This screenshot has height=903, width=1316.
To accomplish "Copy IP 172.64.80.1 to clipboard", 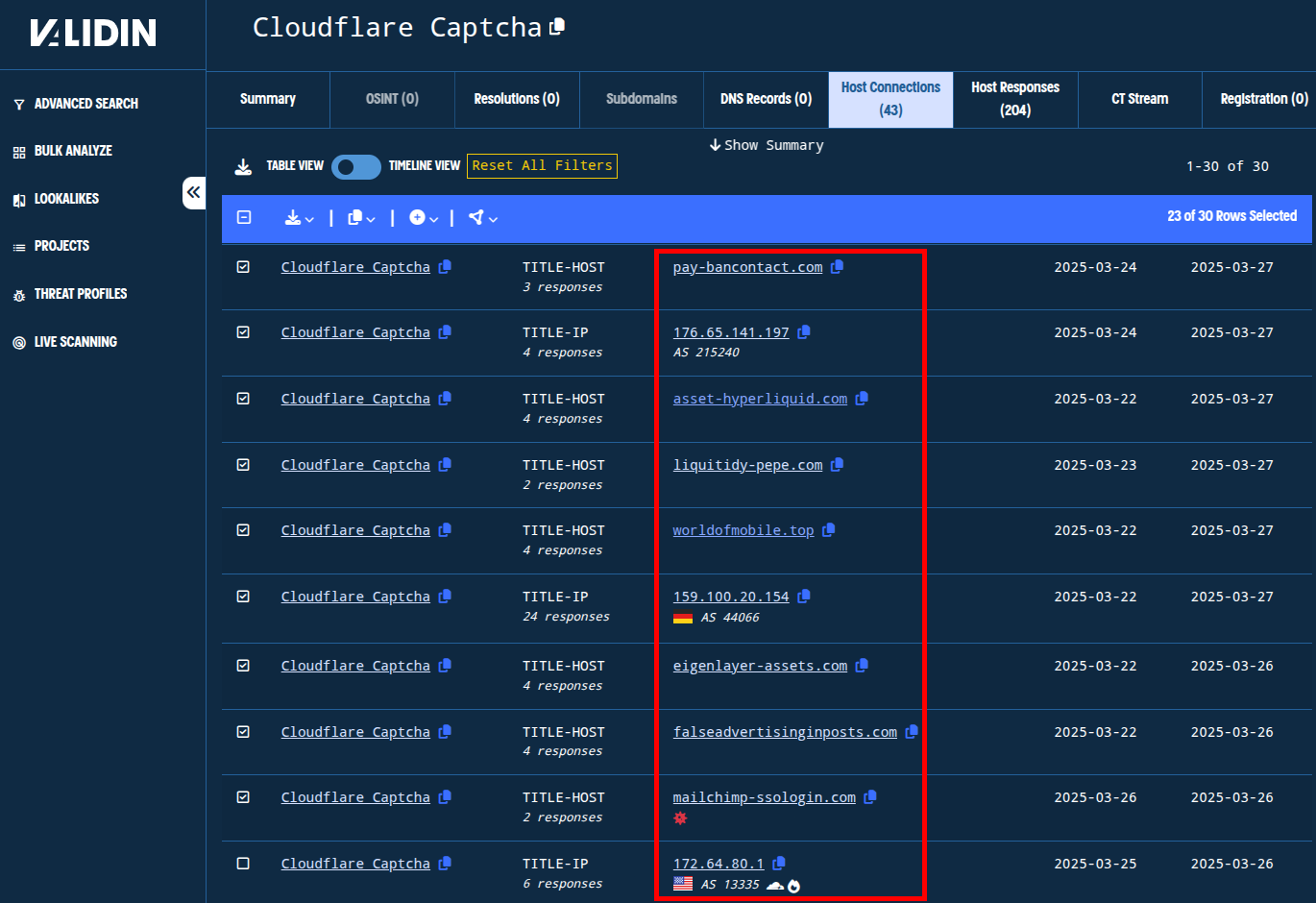I will click(x=779, y=864).
